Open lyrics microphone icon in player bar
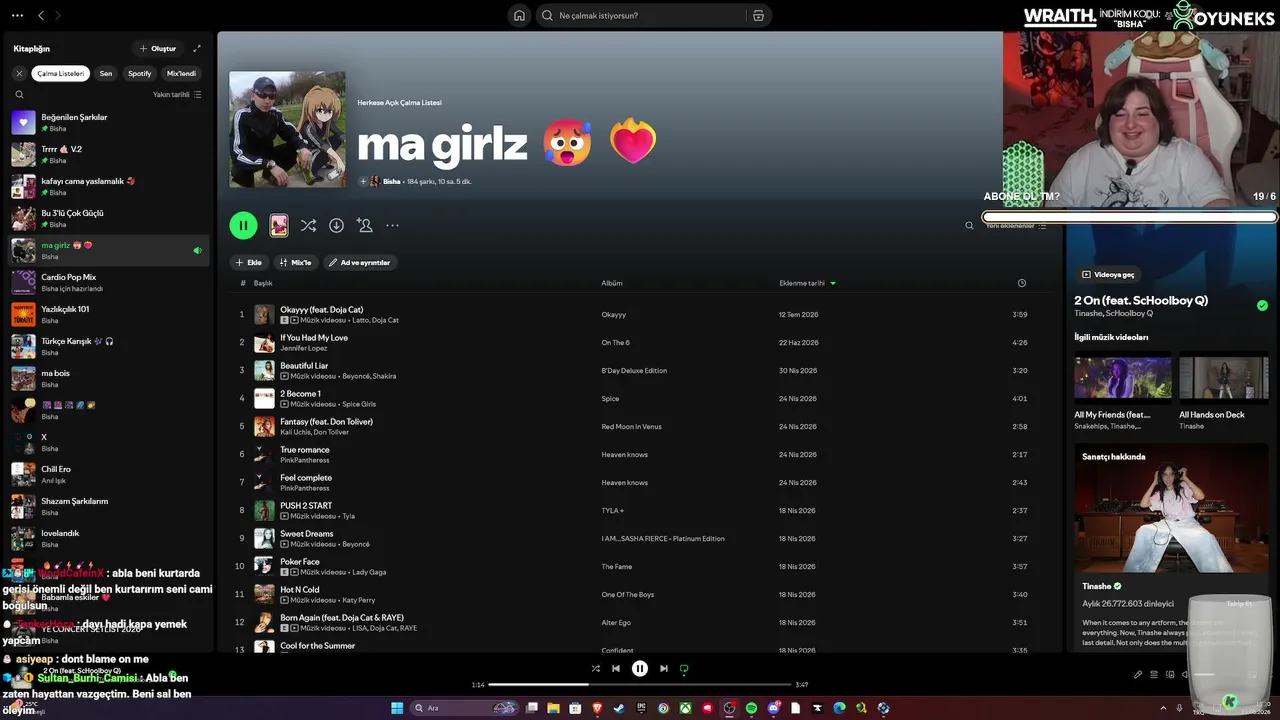1280x720 pixels. click(x=1138, y=674)
